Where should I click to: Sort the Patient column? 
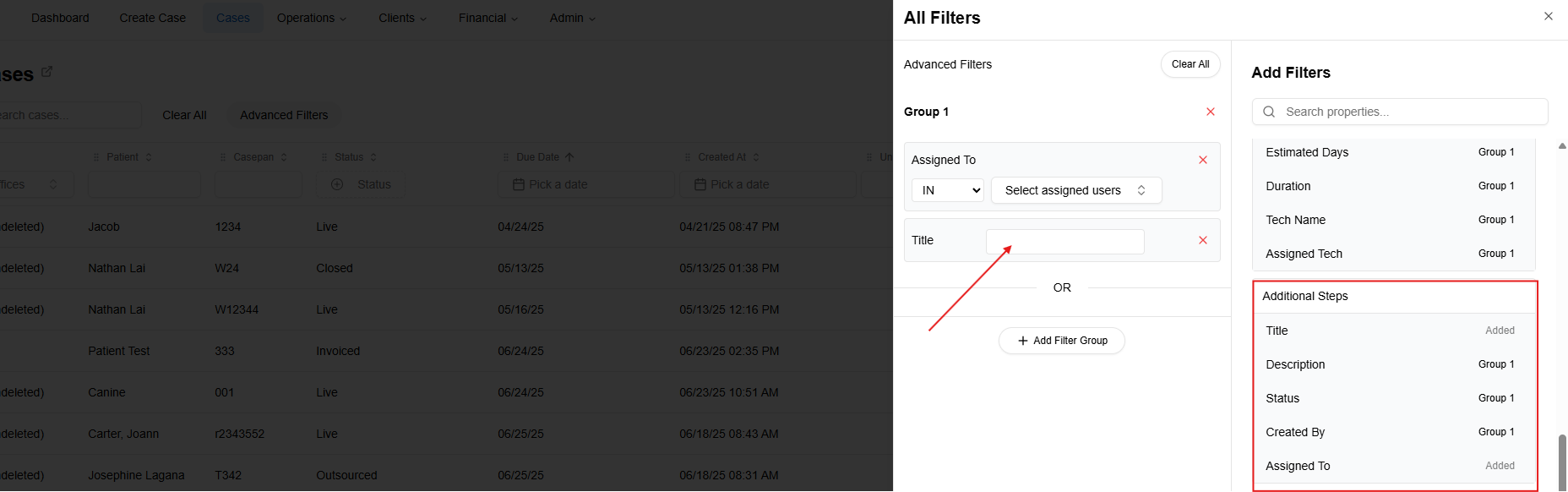click(x=149, y=157)
